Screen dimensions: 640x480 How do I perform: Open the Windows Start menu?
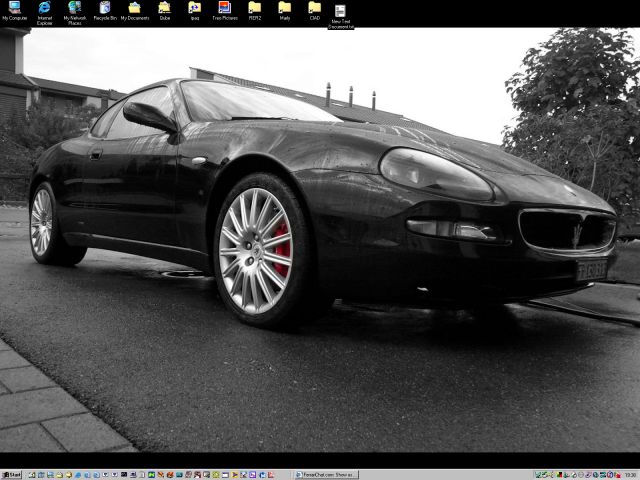click(11, 475)
